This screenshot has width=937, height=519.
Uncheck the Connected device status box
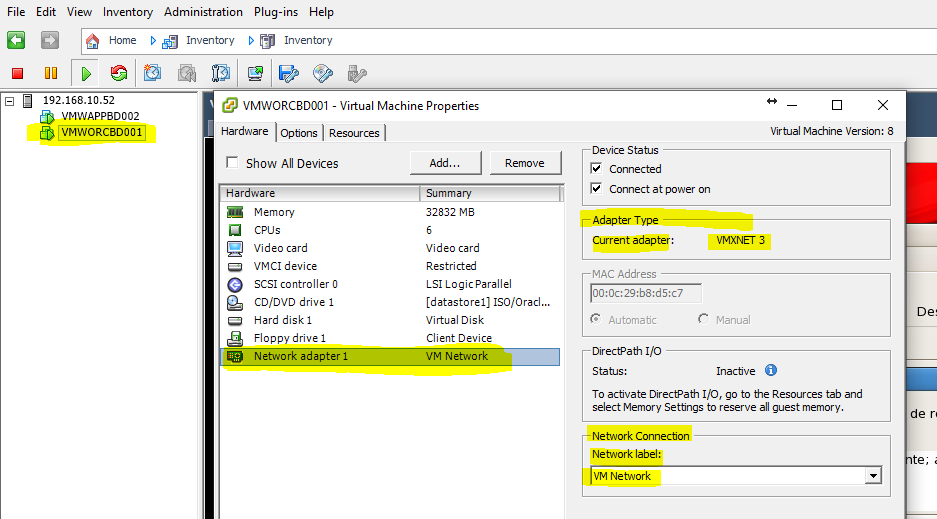click(x=597, y=169)
